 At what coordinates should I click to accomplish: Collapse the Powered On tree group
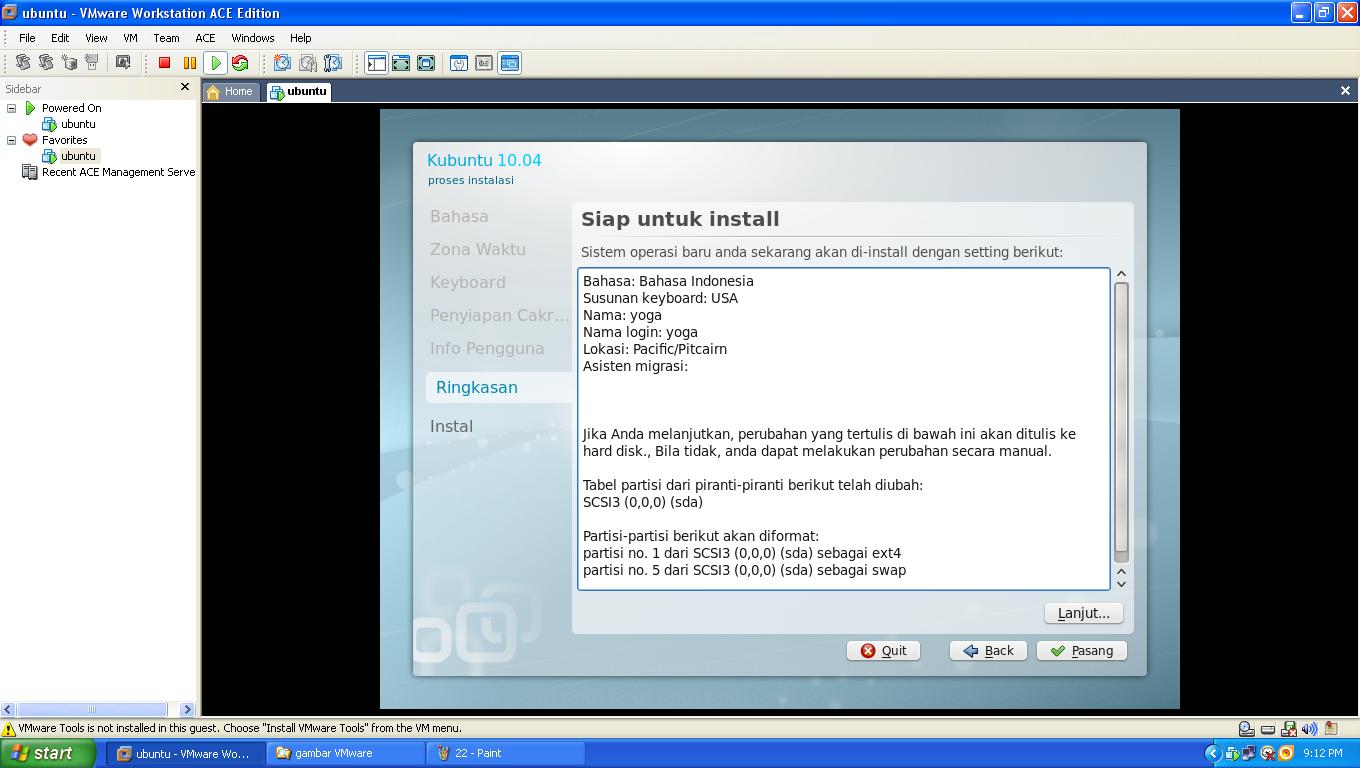pos(12,108)
